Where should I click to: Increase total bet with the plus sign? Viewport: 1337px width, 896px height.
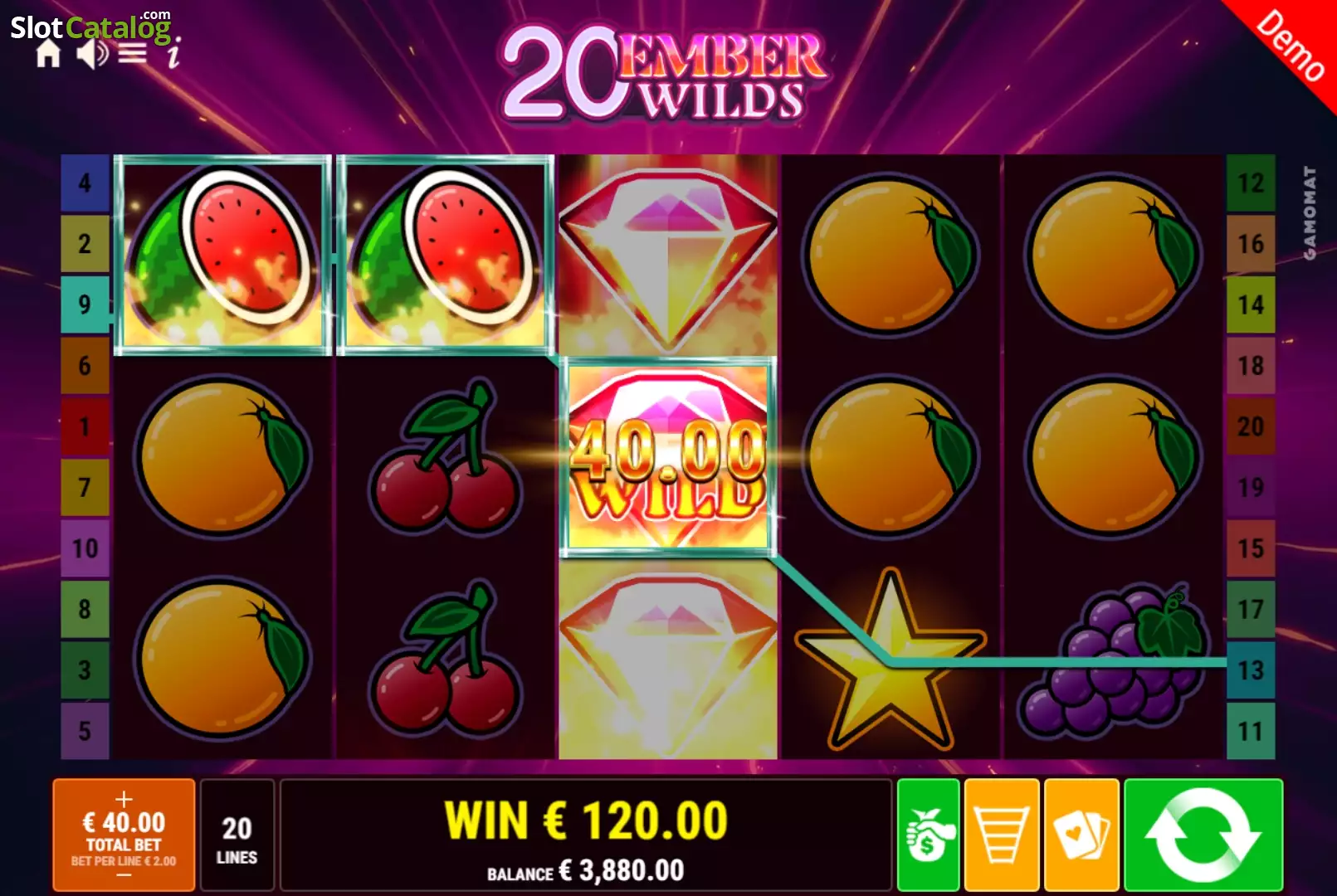click(x=124, y=798)
